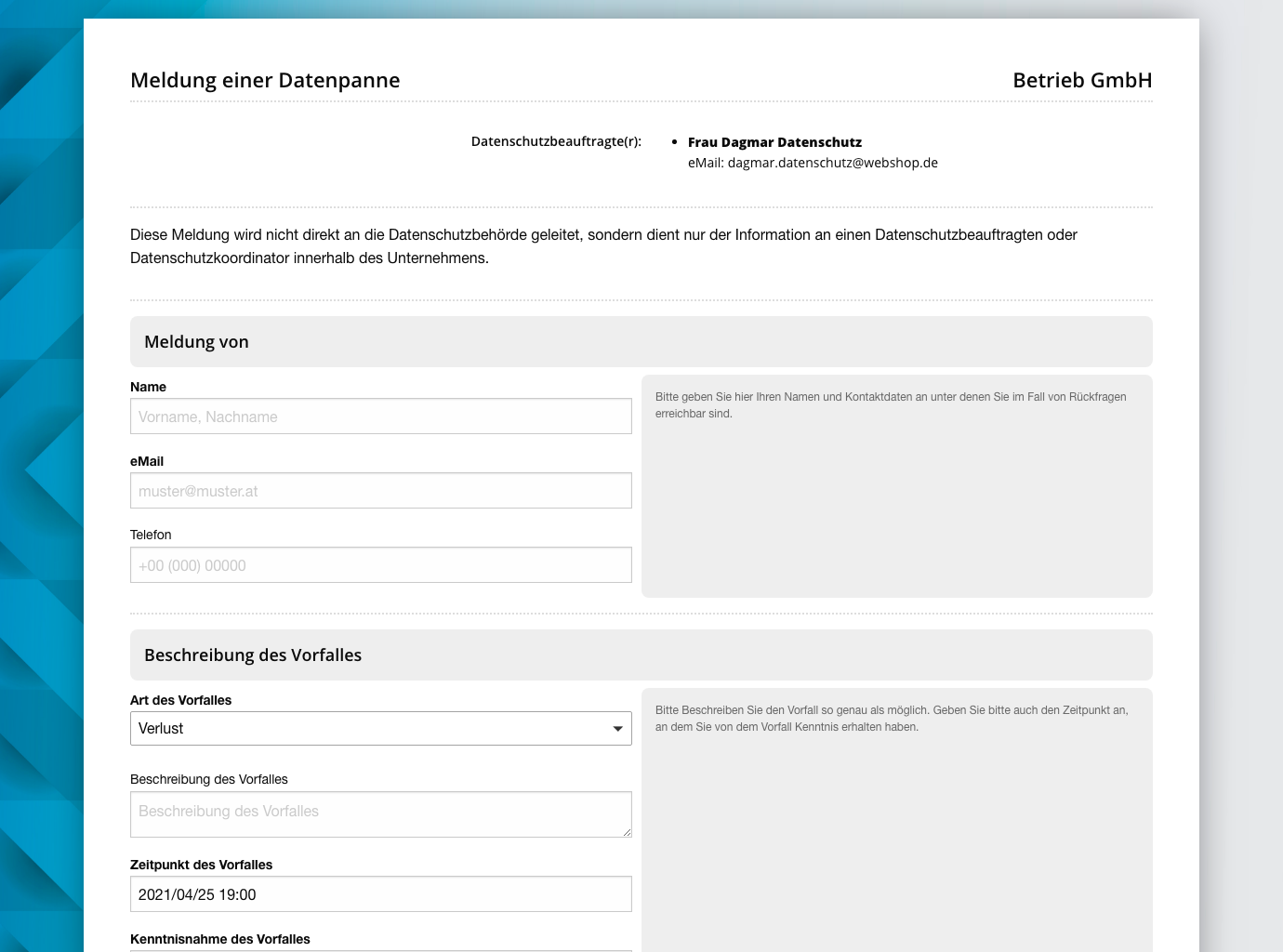Click the Name field label above Vorname, Nachname

pos(149,387)
